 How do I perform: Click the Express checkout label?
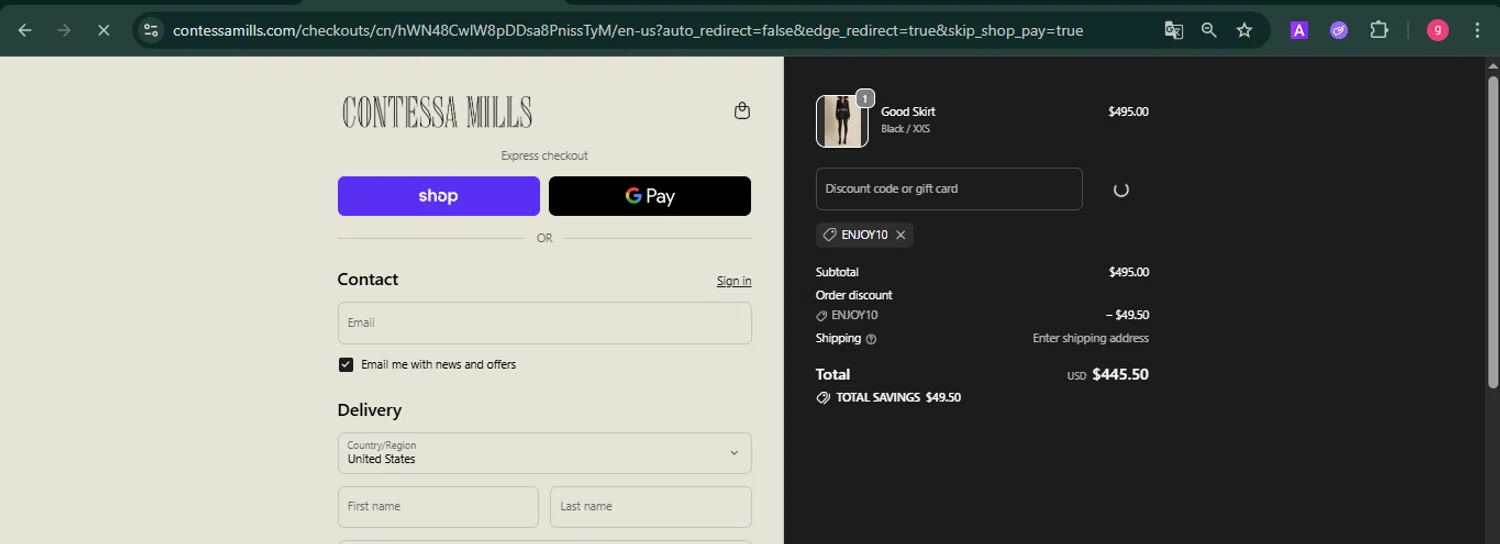(x=544, y=156)
